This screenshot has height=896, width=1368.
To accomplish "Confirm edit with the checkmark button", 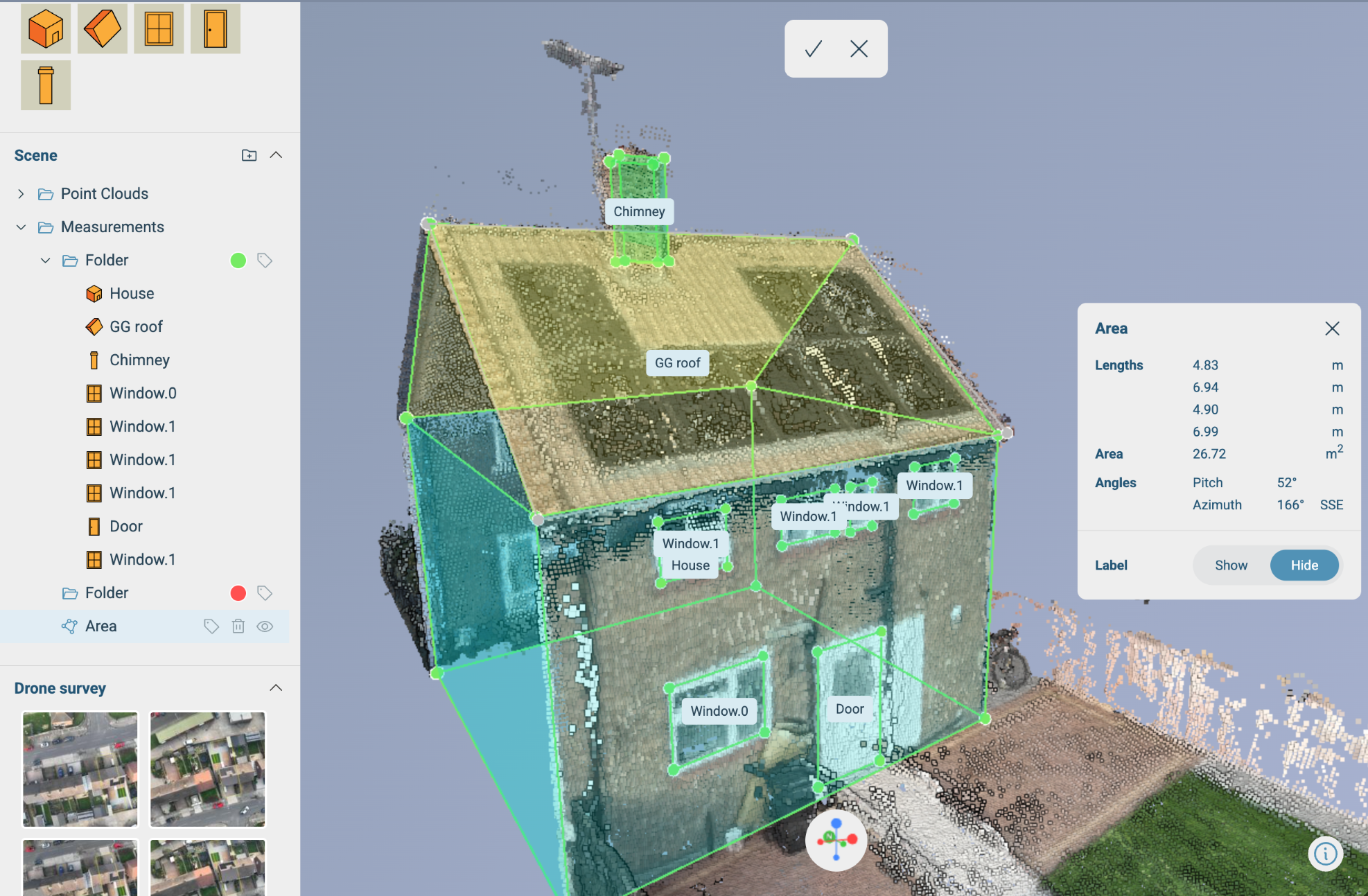I will 813,49.
